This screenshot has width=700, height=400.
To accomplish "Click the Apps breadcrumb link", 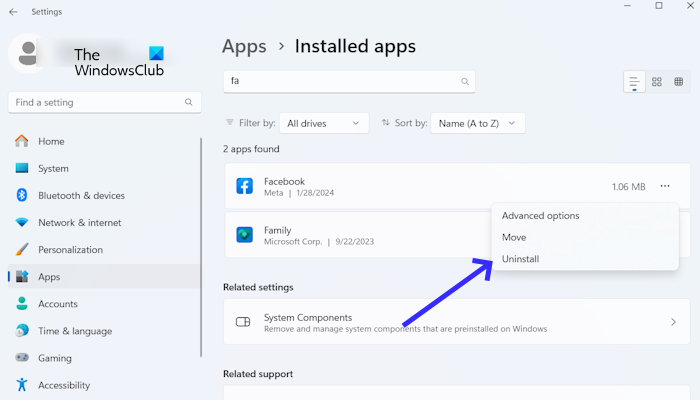I will pos(243,46).
